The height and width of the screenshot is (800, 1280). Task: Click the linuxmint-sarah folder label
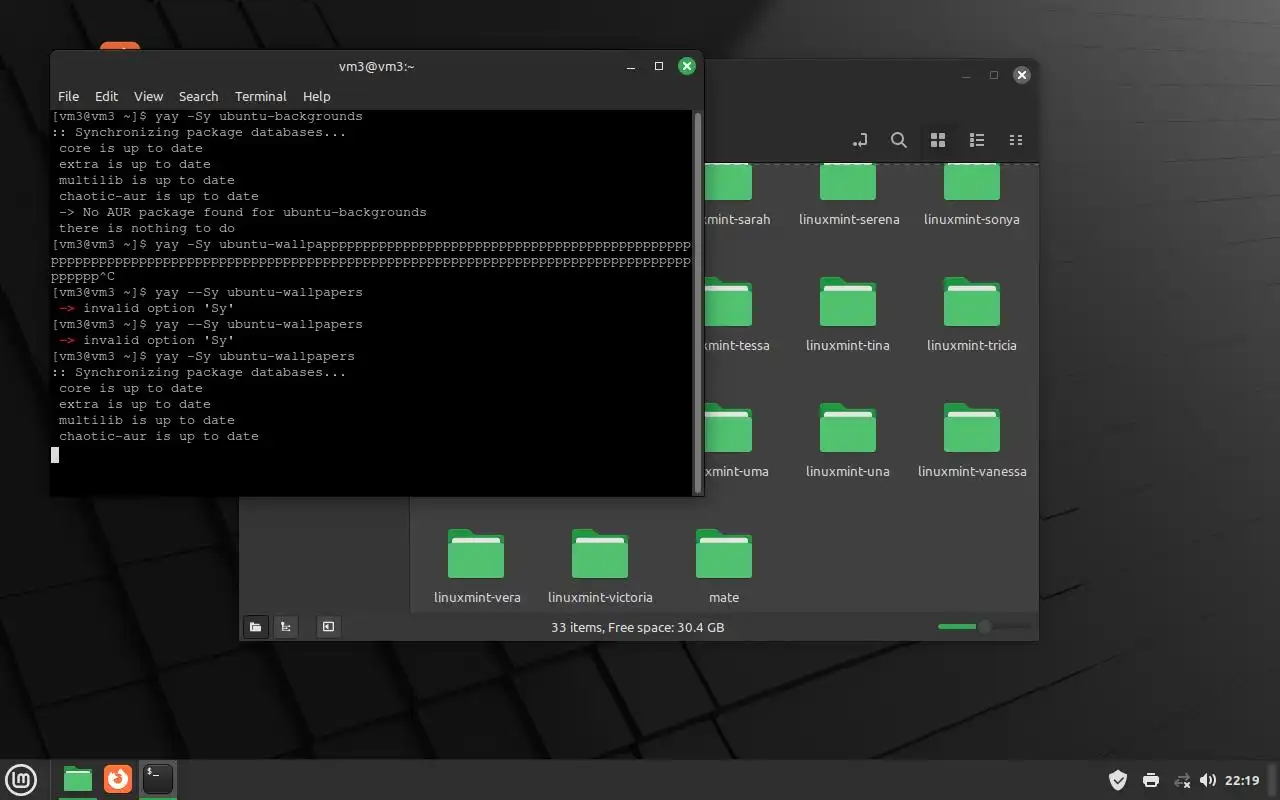[x=737, y=219]
